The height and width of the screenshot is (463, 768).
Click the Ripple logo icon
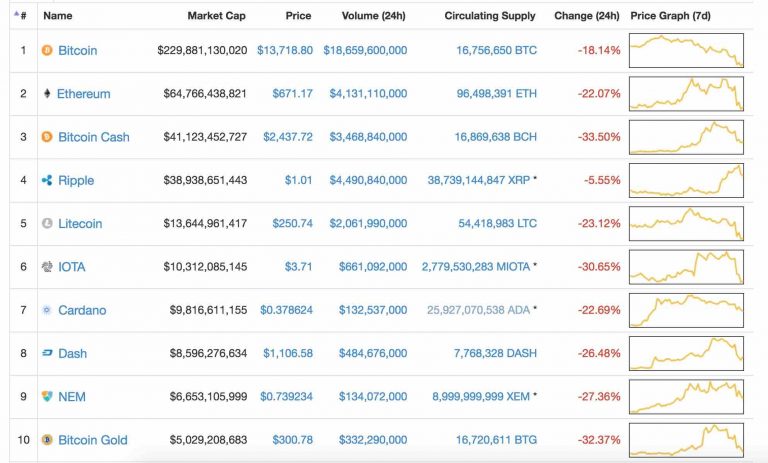pyautogui.click(x=47, y=180)
